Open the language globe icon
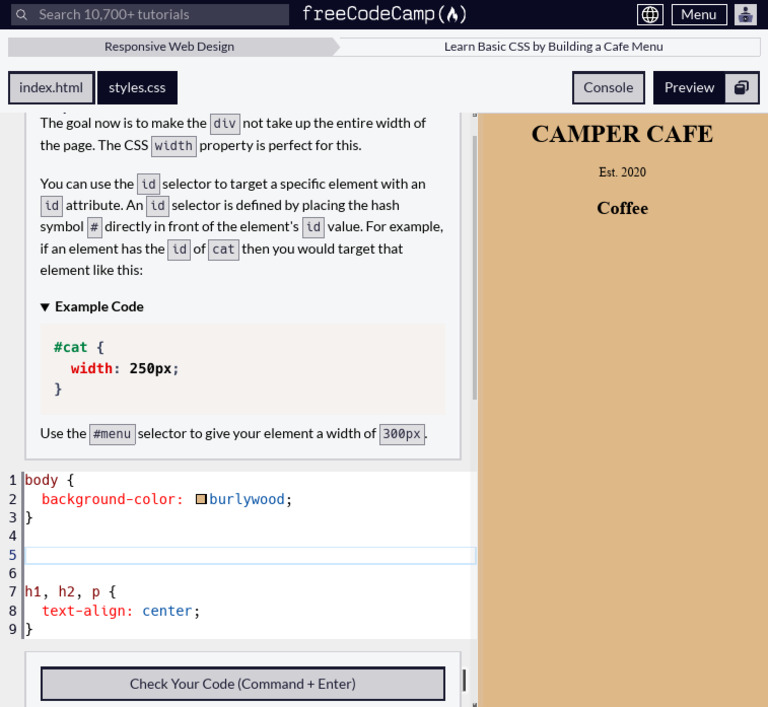This screenshot has width=768, height=707. [650, 15]
